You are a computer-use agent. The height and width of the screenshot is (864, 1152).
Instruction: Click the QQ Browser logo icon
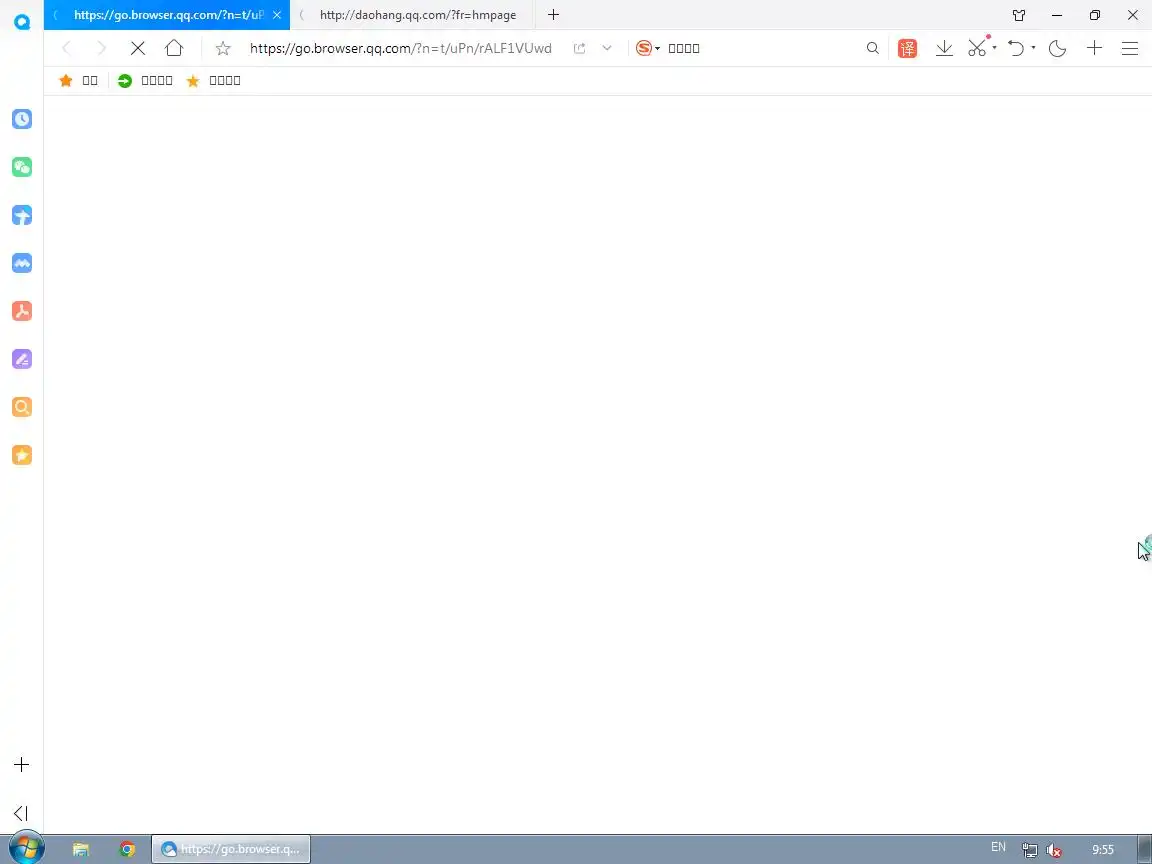pyautogui.click(x=22, y=21)
